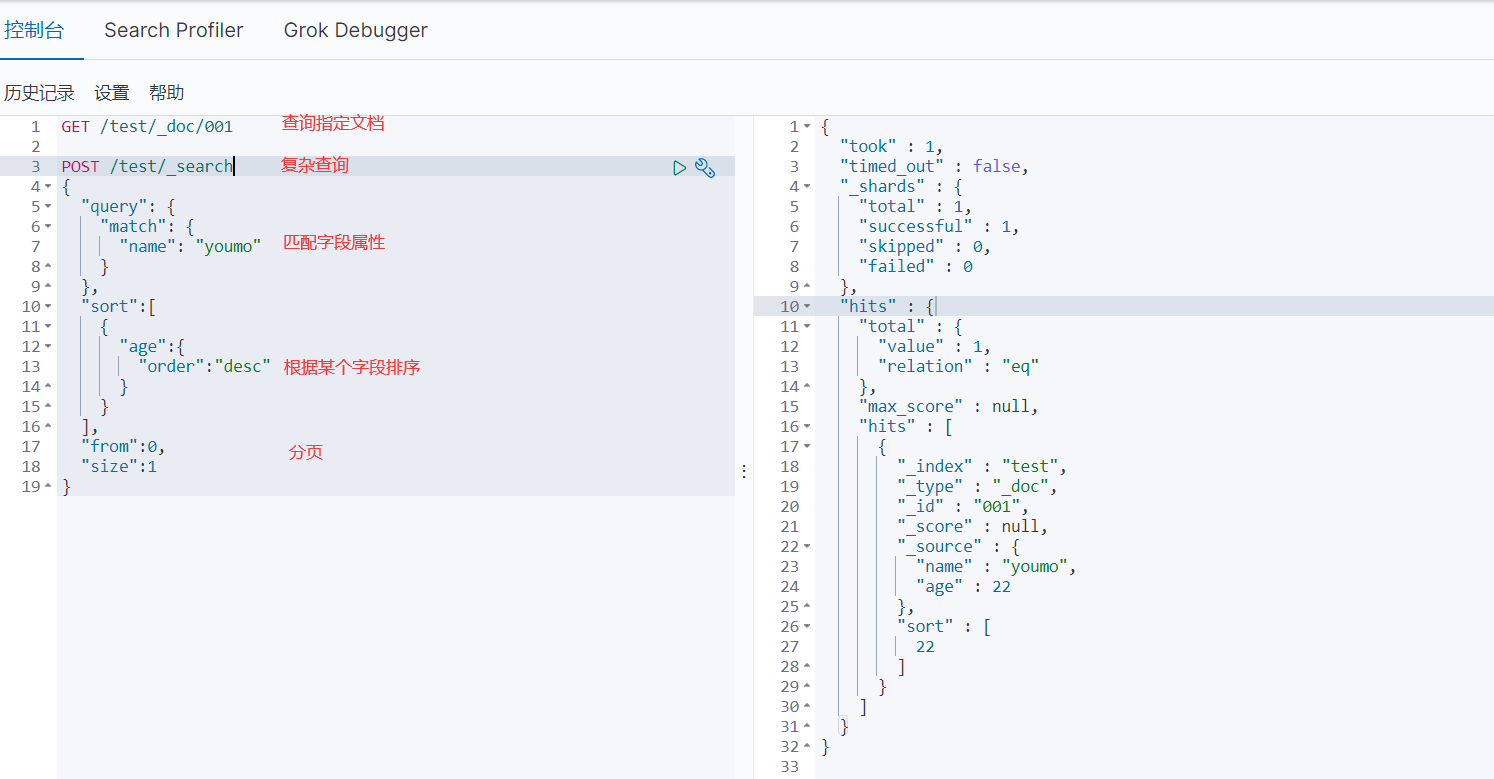Open 帮助 help link
This screenshot has width=1494, height=779.
click(x=167, y=93)
